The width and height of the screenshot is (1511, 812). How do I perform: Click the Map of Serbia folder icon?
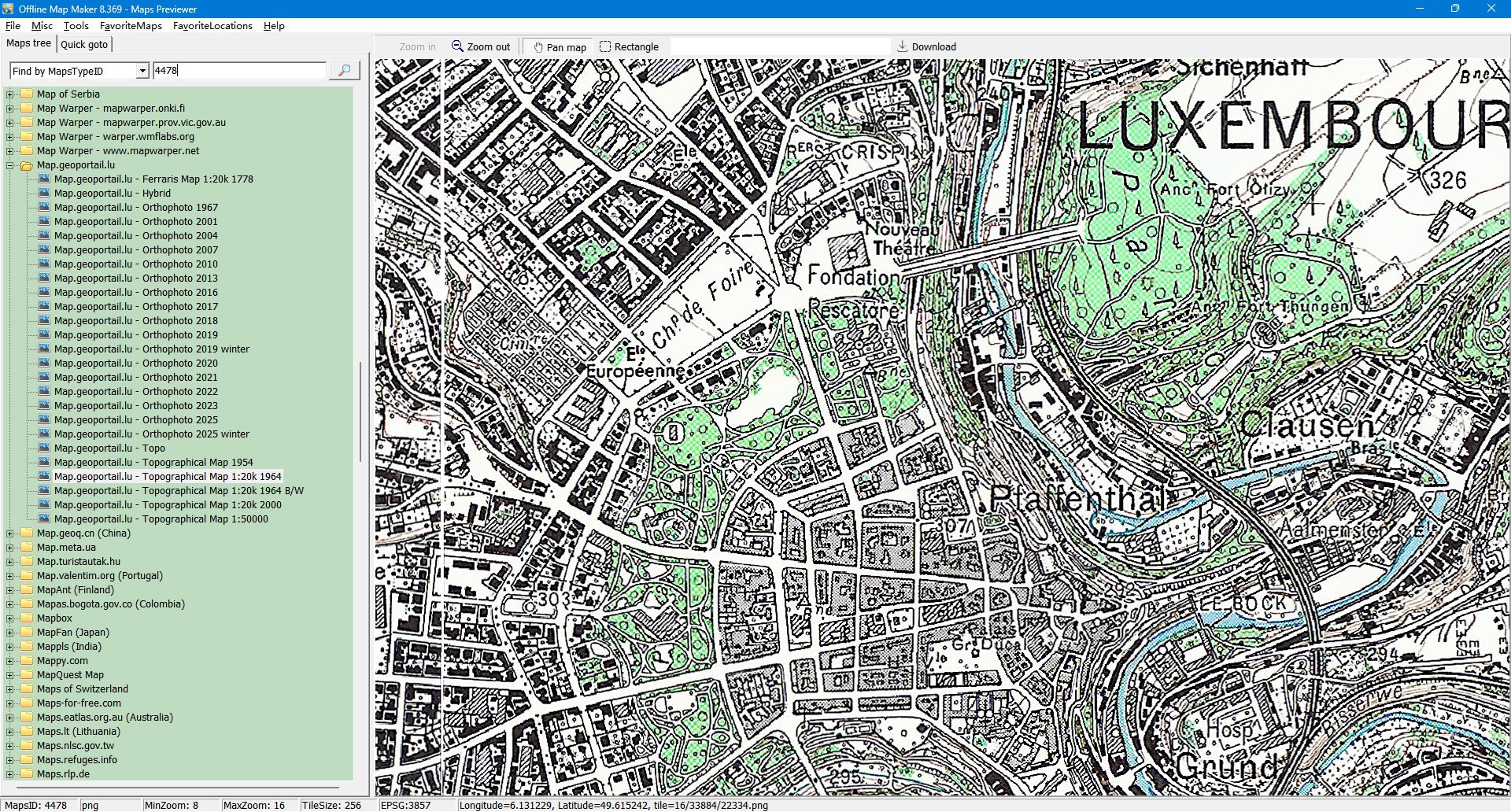27,94
